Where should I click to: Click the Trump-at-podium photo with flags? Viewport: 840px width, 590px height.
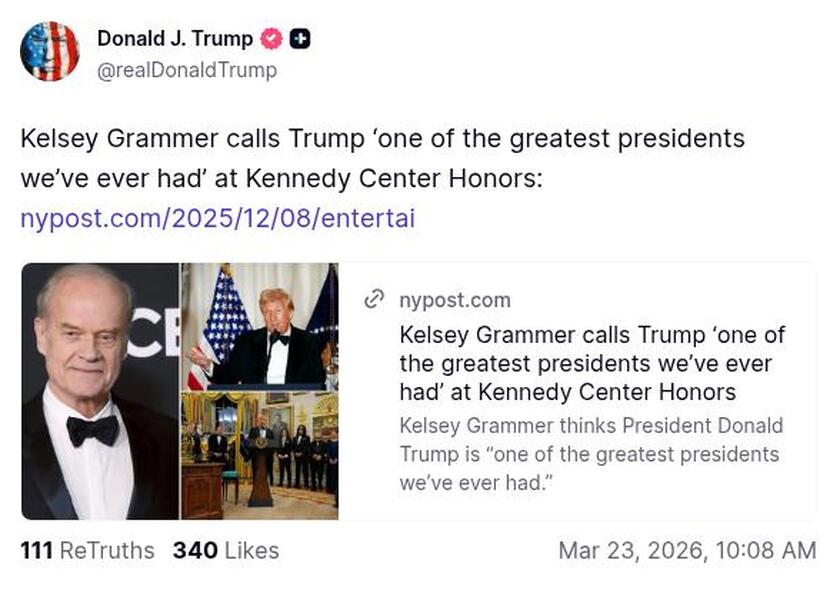(x=258, y=325)
